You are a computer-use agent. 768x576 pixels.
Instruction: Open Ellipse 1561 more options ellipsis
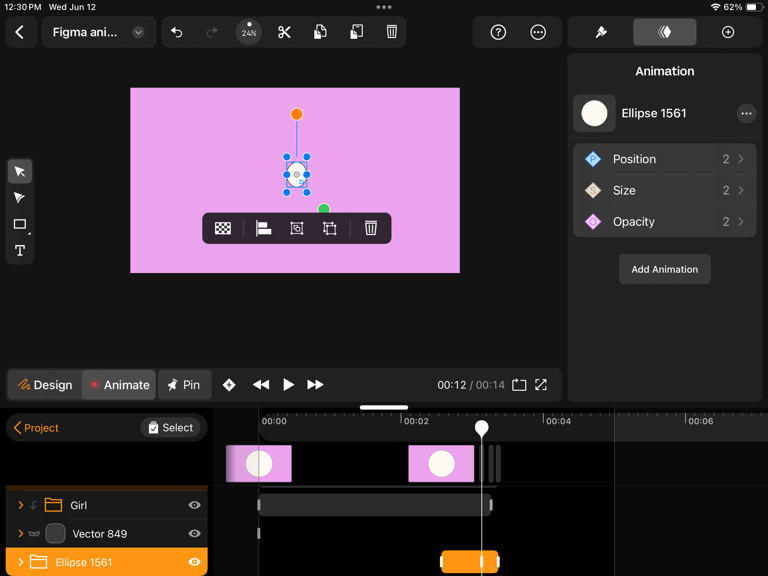pyautogui.click(x=746, y=114)
